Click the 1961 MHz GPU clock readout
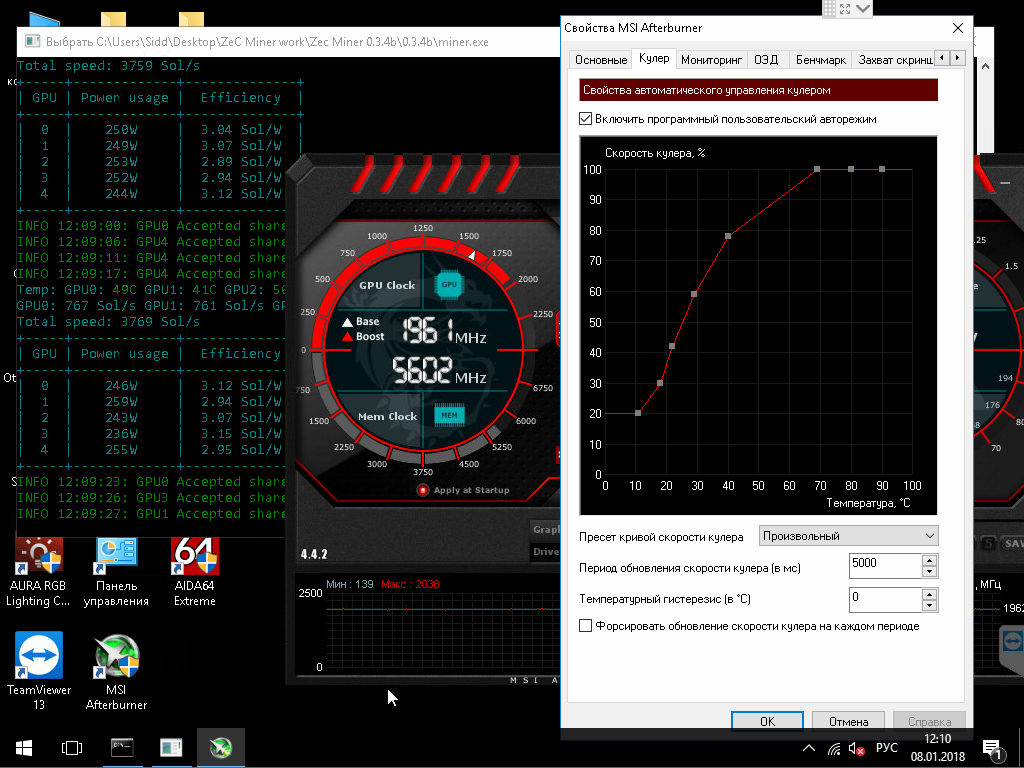Viewport: 1024px width, 768px height. [444, 332]
